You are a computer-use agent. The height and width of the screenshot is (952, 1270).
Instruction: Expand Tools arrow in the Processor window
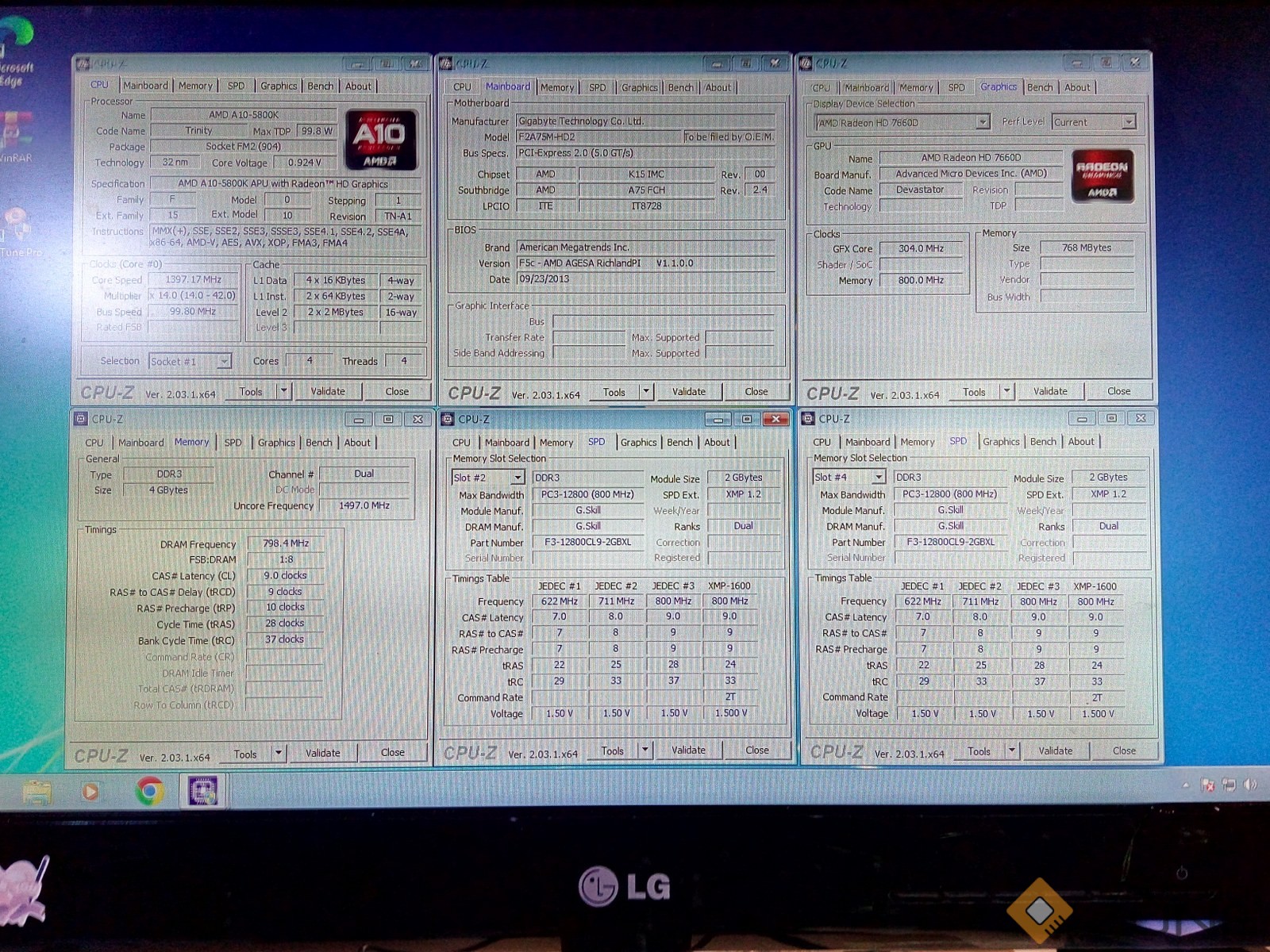pyautogui.click(x=283, y=391)
